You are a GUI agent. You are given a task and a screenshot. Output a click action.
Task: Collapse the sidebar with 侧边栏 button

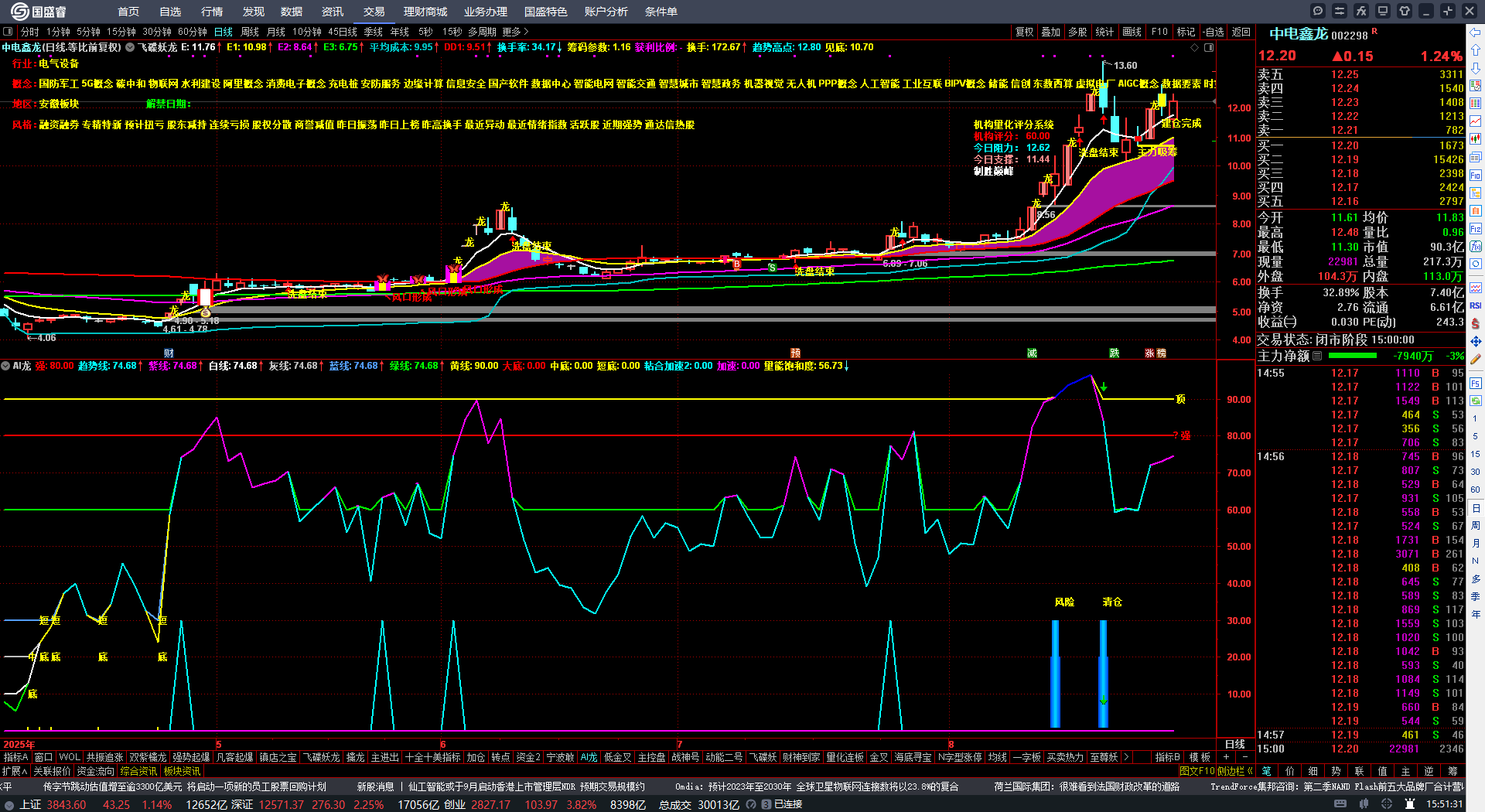tap(1235, 771)
